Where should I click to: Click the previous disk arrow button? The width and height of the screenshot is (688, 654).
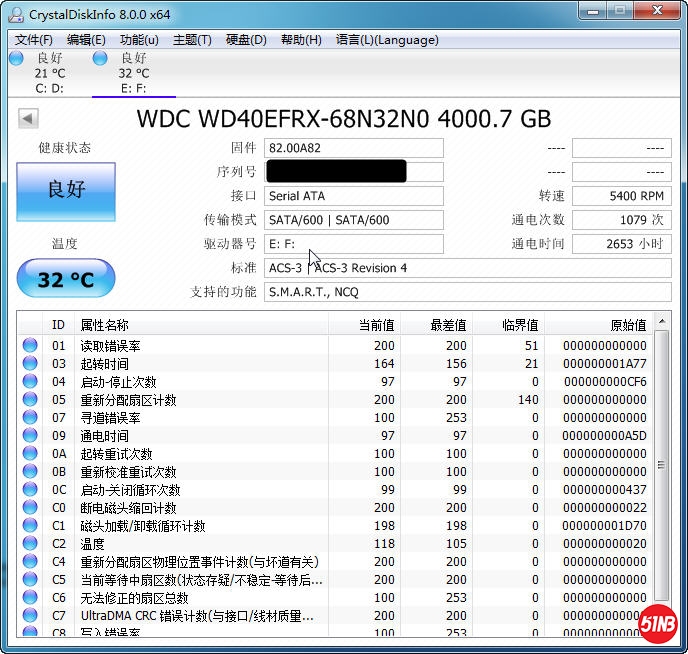pos(28,119)
